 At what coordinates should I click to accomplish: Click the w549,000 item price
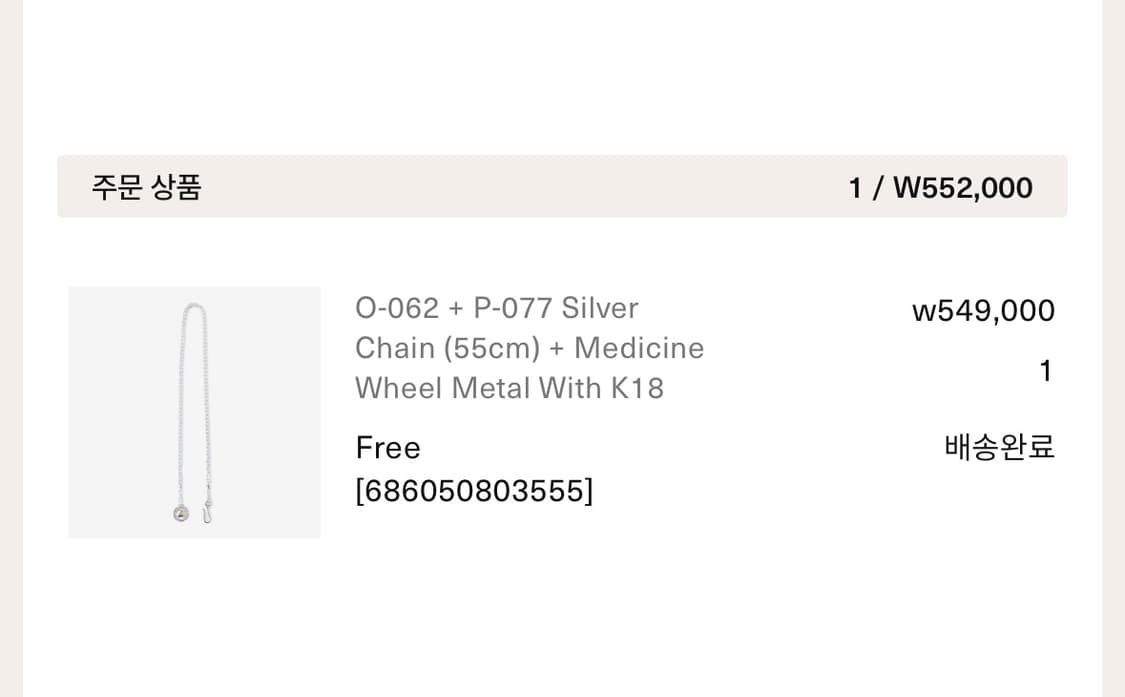click(x=983, y=311)
